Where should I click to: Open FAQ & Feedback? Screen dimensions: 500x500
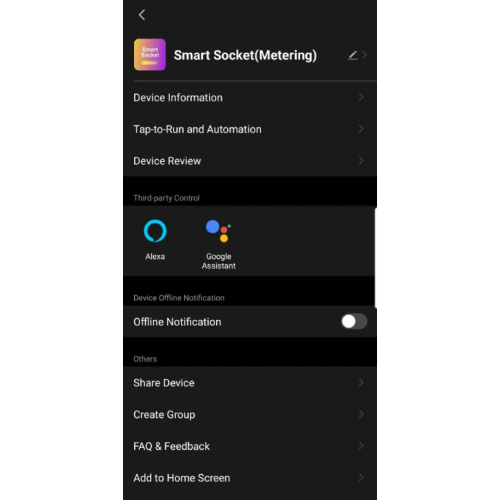coord(250,446)
